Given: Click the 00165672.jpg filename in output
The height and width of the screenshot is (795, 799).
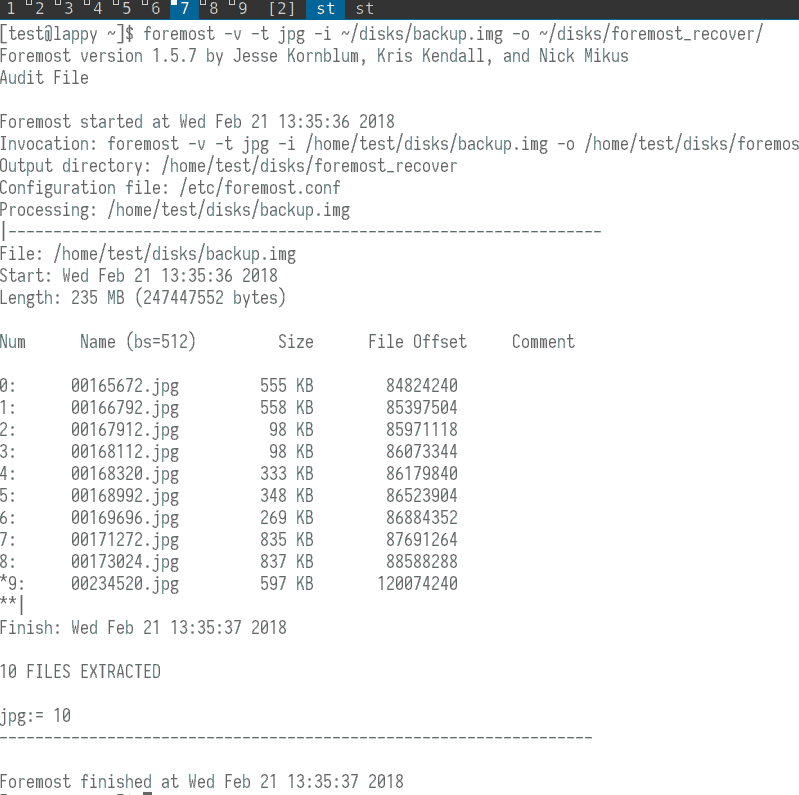Looking at the screenshot, I should tap(125, 385).
